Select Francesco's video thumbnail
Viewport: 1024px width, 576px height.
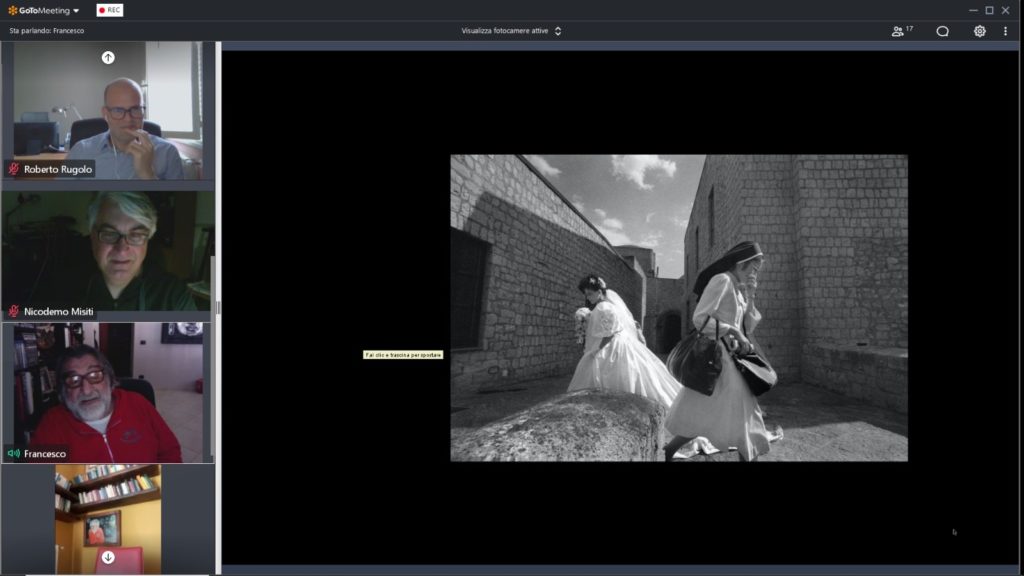[x=108, y=392]
